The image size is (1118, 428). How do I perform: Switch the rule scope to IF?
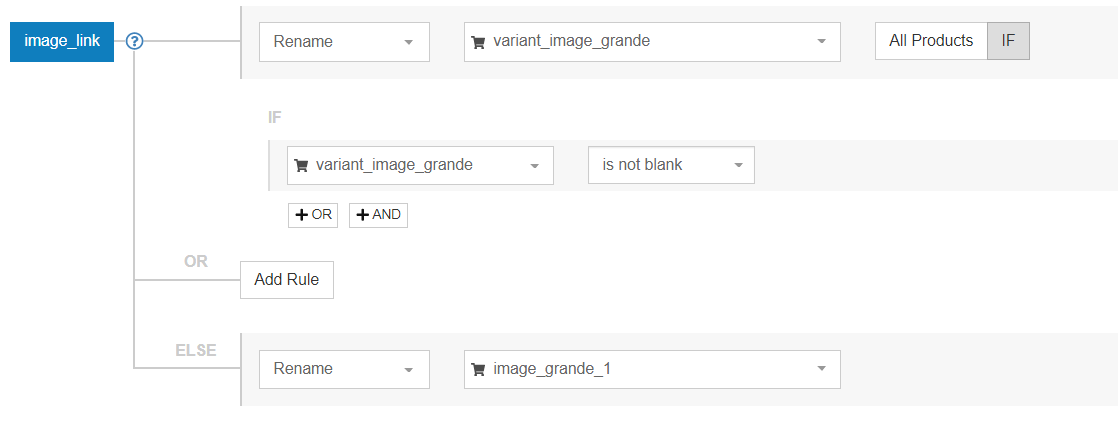[x=1008, y=41]
